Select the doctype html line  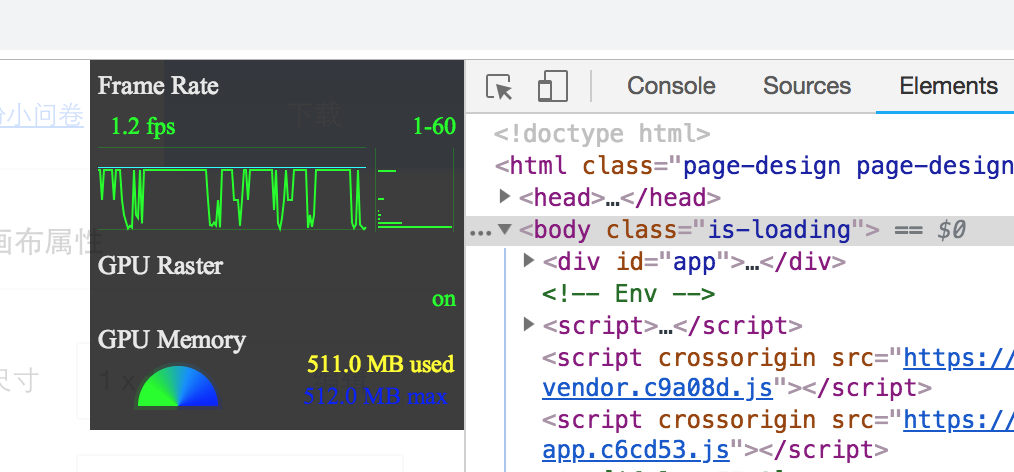602,134
